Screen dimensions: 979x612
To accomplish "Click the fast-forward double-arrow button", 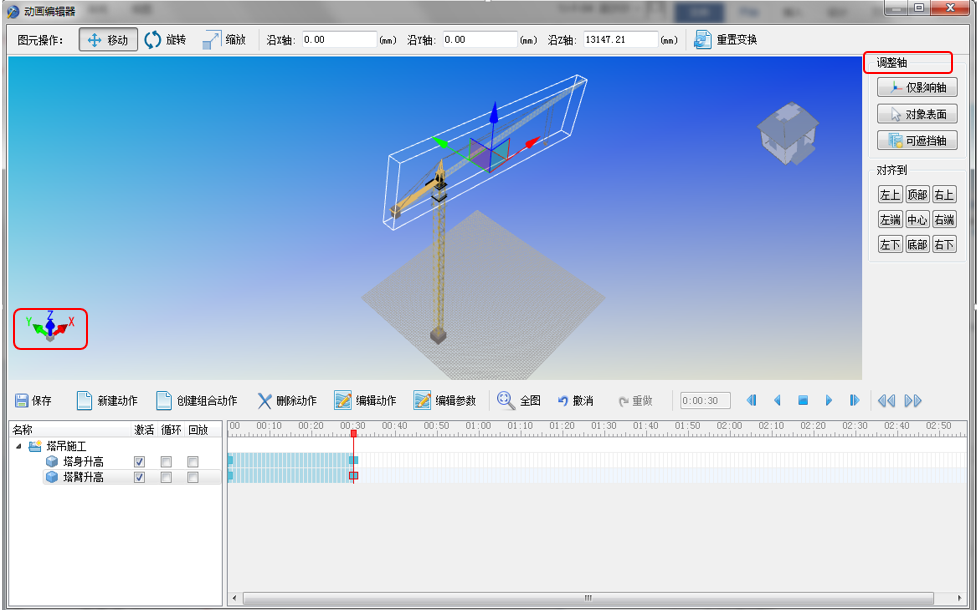I will (913, 400).
